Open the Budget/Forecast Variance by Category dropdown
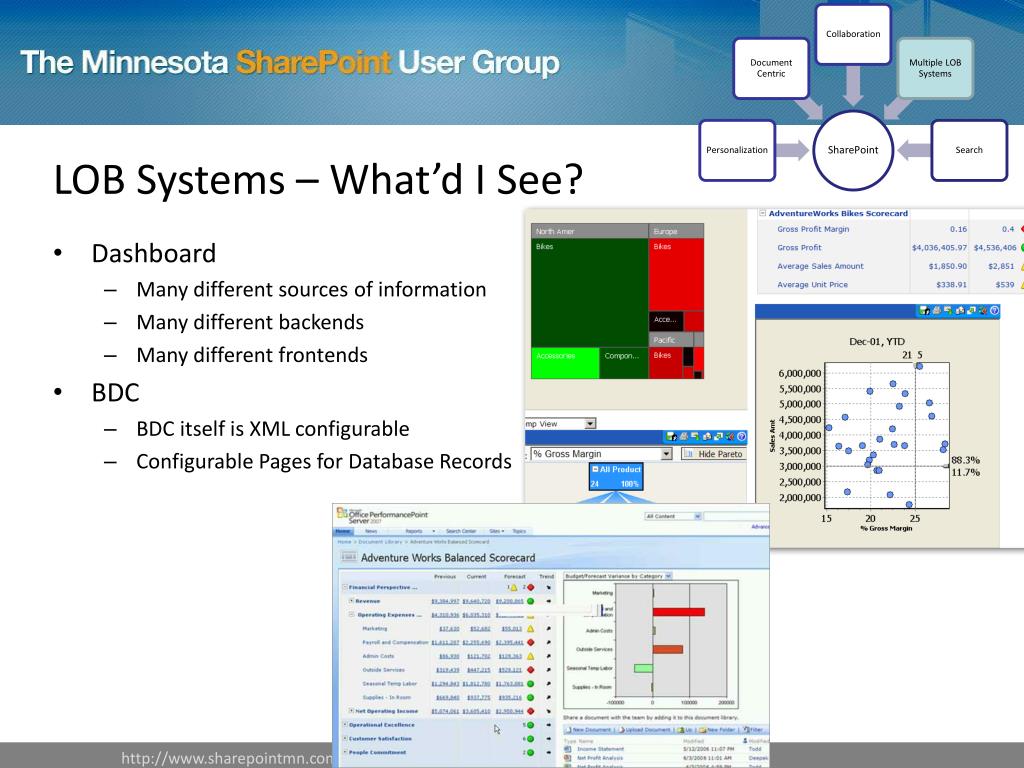 coord(667,576)
